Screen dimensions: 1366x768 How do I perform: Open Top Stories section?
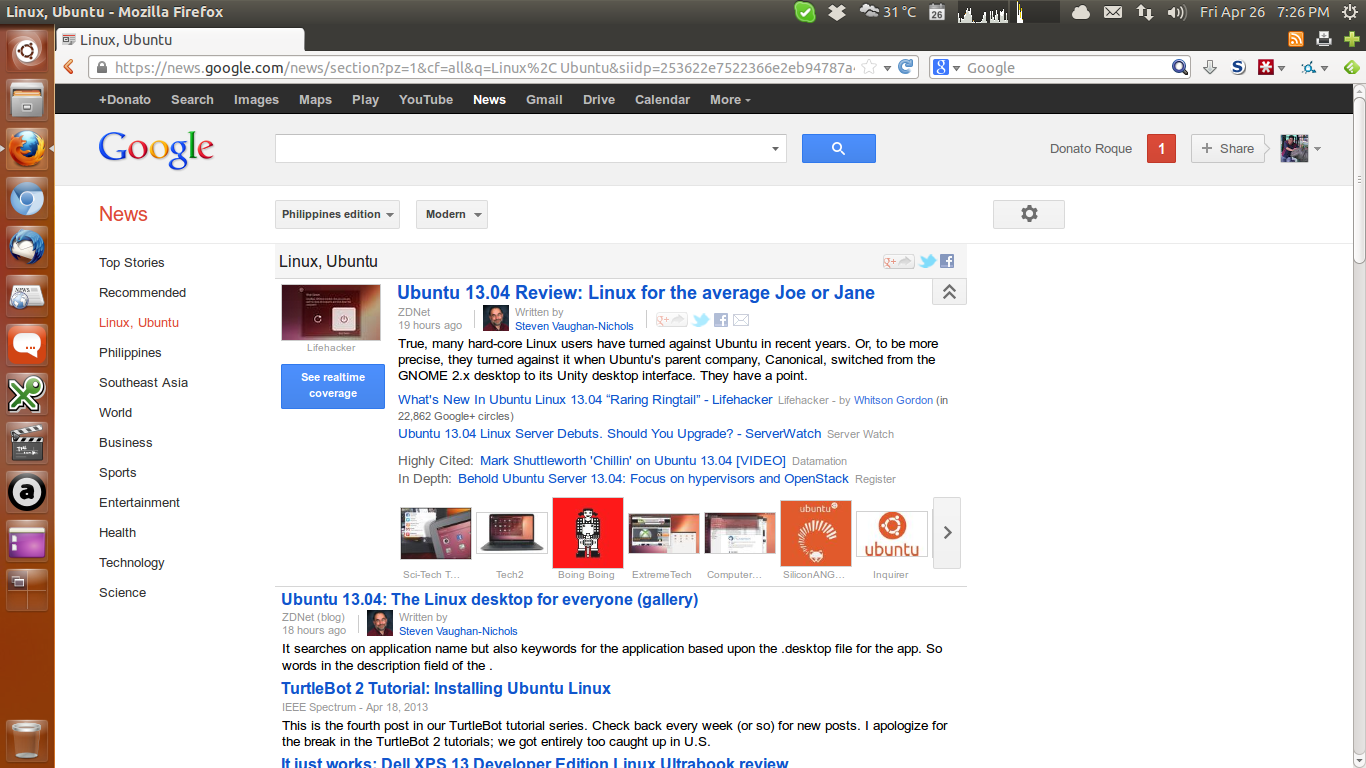pos(132,262)
